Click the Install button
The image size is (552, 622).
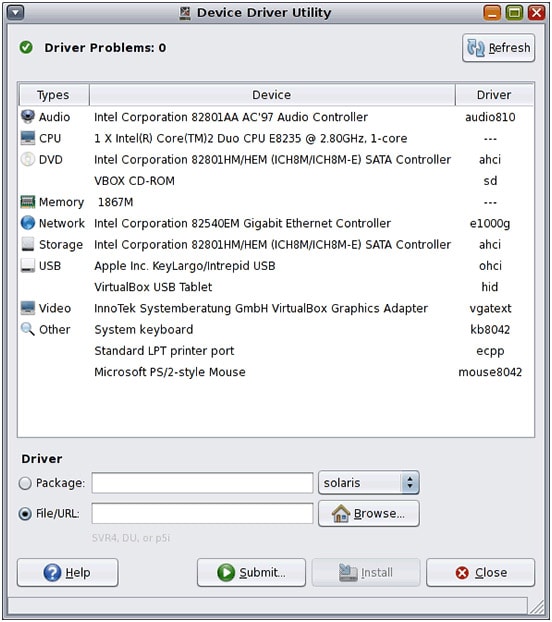tap(366, 572)
